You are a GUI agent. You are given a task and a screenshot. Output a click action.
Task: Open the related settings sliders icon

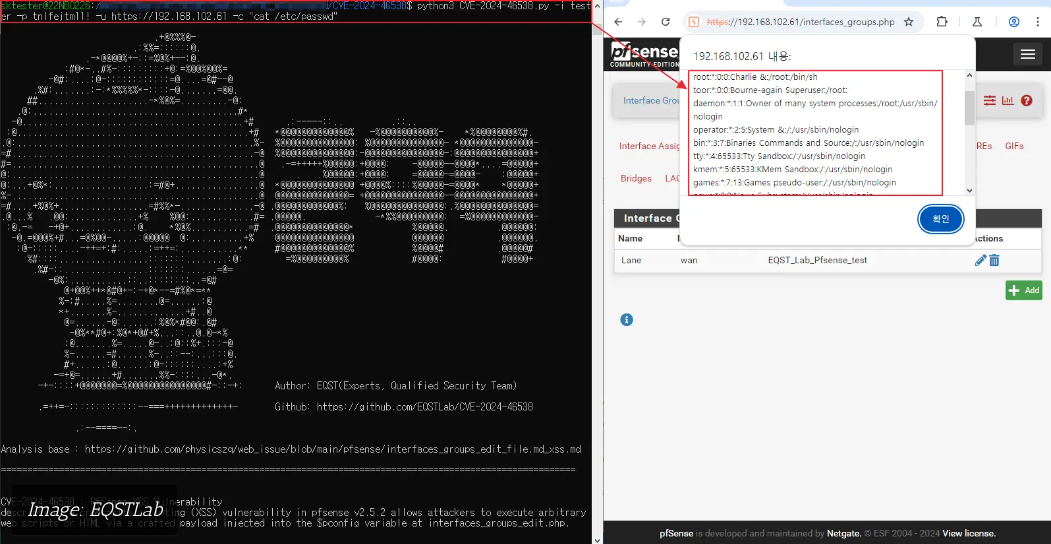(x=990, y=100)
